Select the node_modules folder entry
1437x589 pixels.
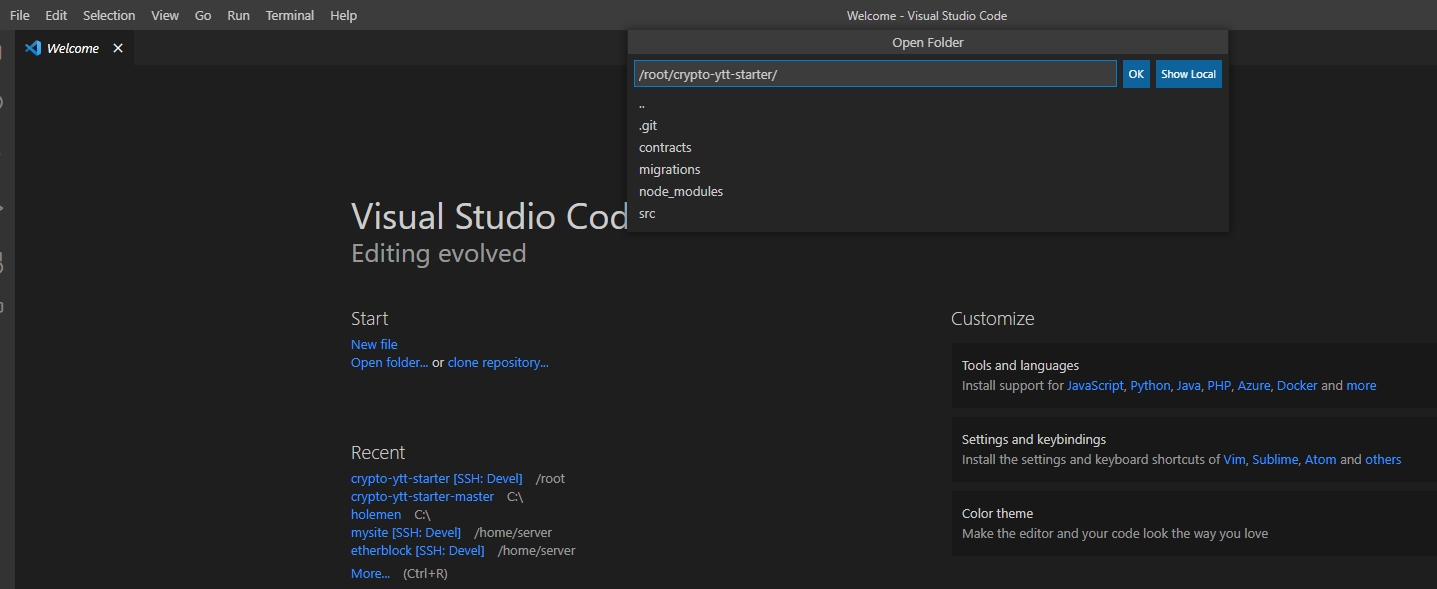coord(927,192)
